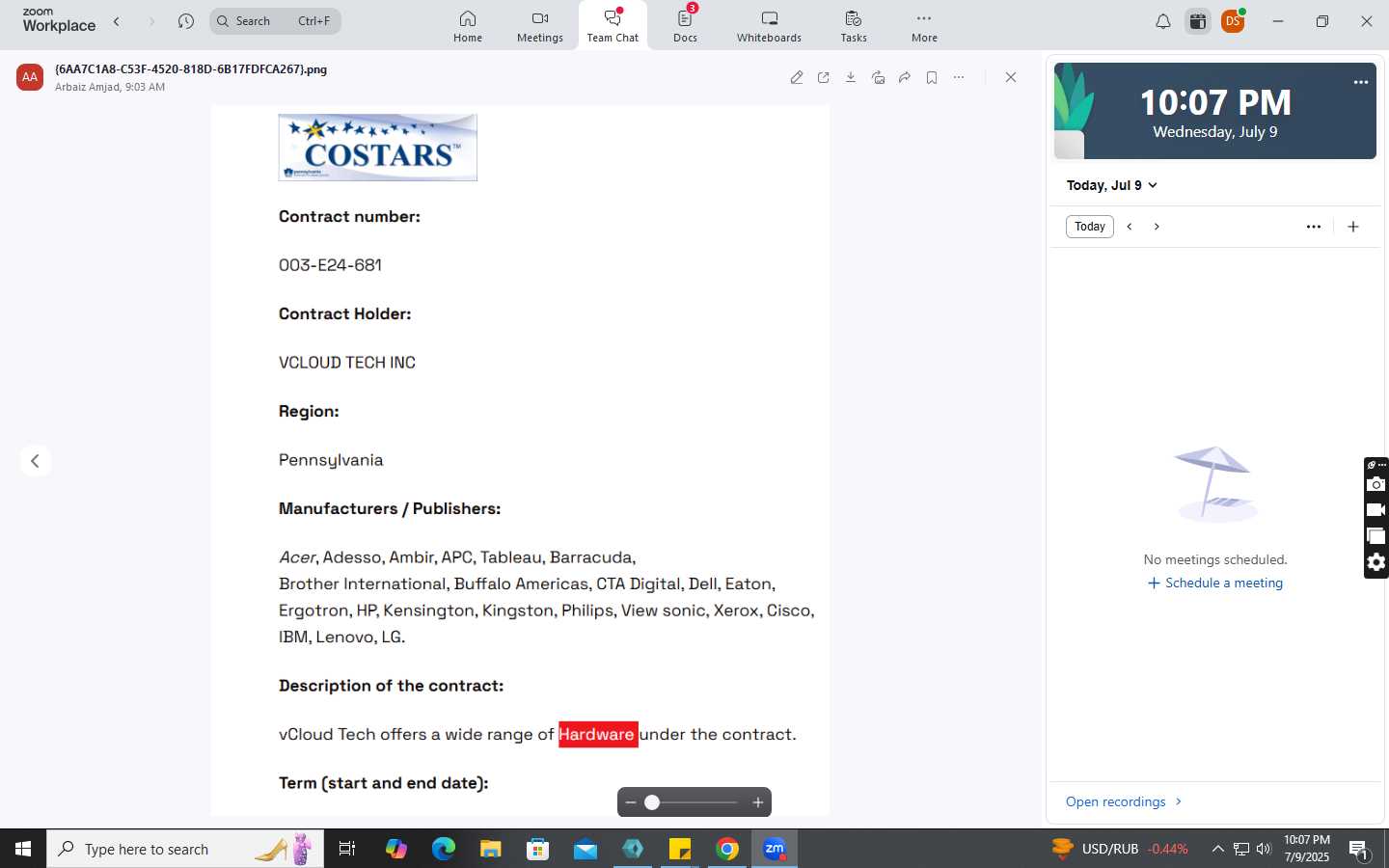Close the image preview
The width and height of the screenshot is (1389, 868).
1011,77
